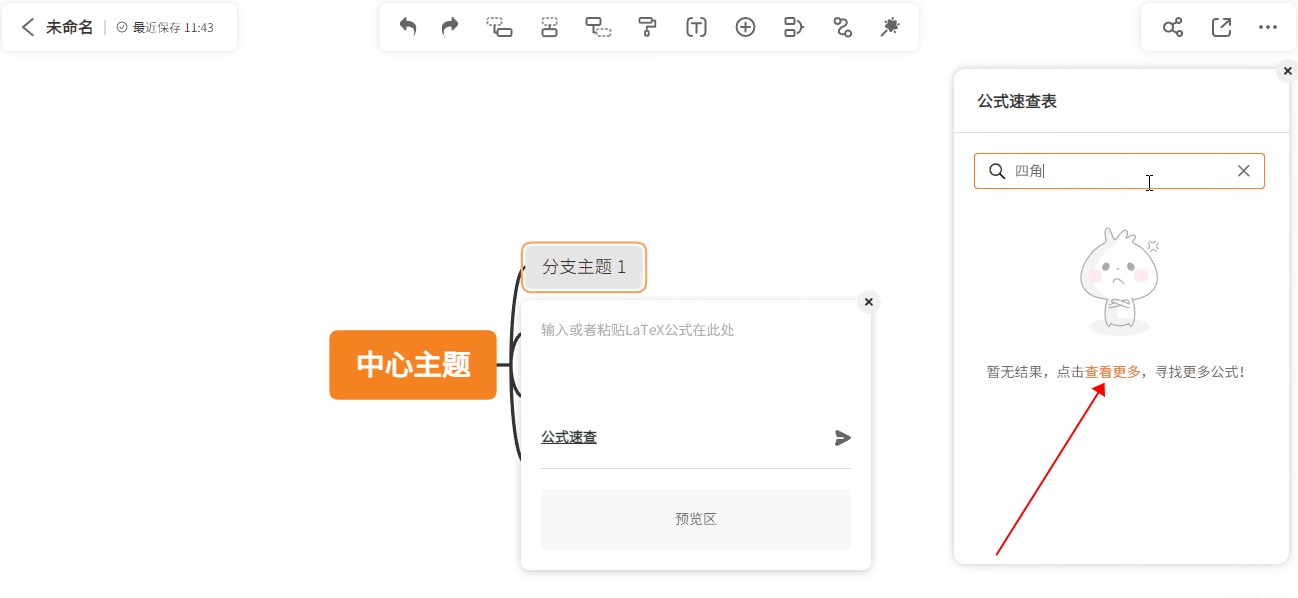The width and height of the screenshot is (1298, 598).
Task: Click the plus insert element icon
Action: [745, 27]
